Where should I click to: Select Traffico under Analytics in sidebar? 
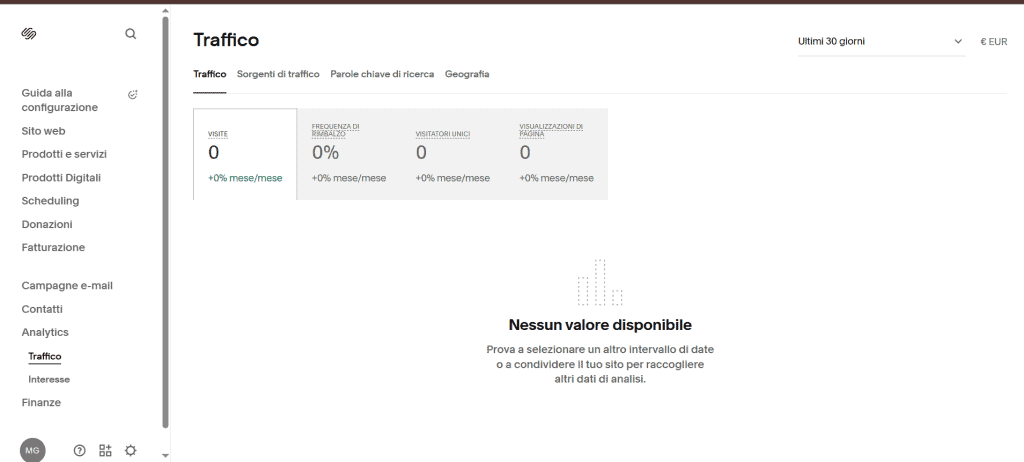click(x=44, y=356)
